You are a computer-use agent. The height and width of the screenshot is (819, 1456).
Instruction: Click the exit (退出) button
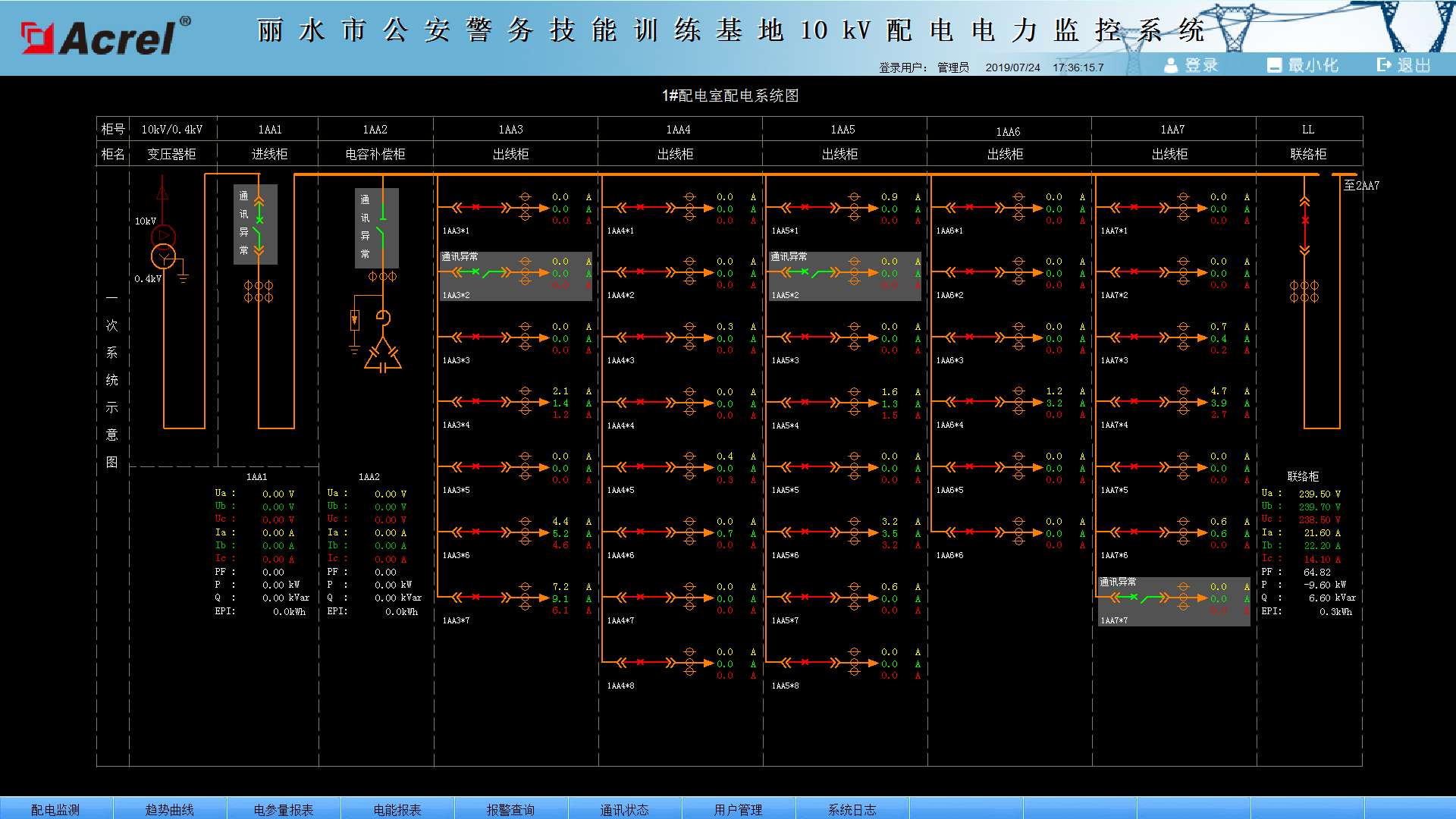(1404, 65)
